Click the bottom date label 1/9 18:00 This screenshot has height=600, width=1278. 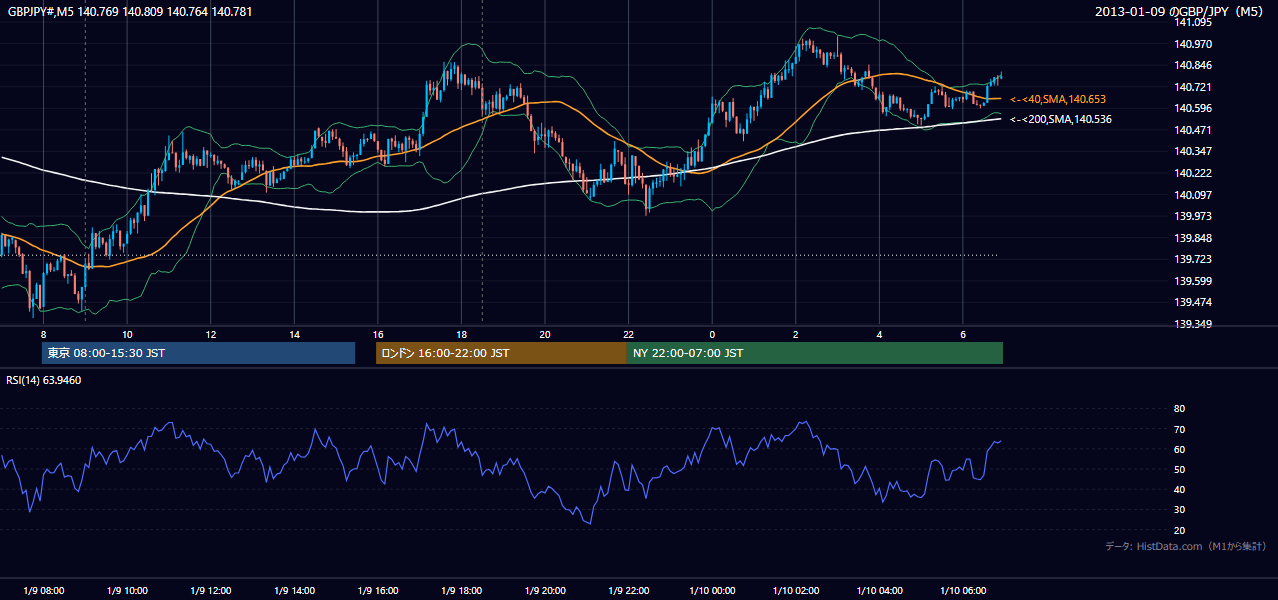462,590
